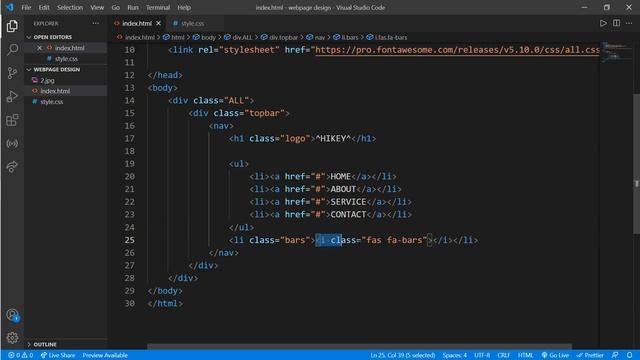Image resolution: width=640 pixels, height=360 pixels.
Task: Open Run and Debug view
Action: (x=12, y=97)
